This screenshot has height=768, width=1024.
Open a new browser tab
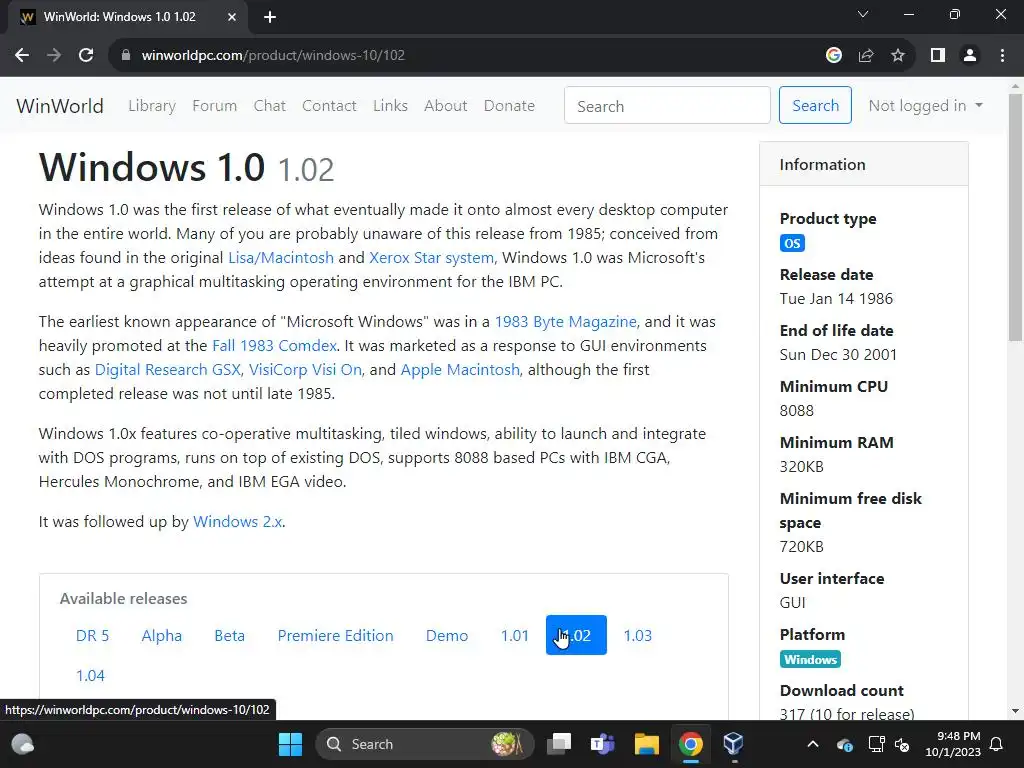click(x=270, y=17)
